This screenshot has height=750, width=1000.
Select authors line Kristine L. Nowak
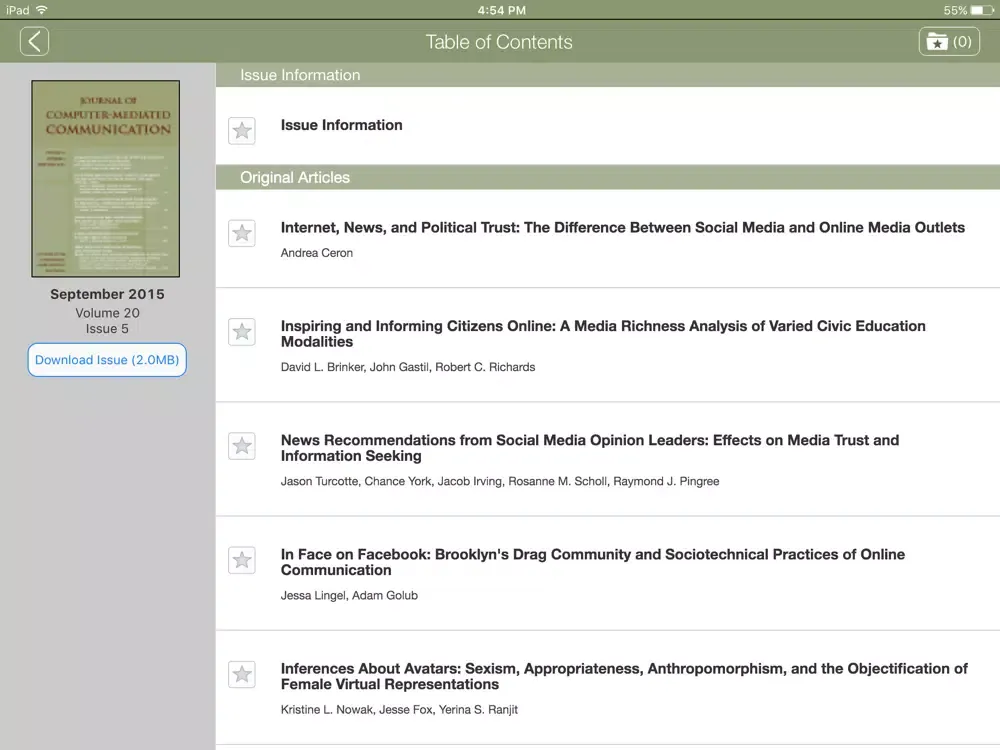click(x=399, y=709)
